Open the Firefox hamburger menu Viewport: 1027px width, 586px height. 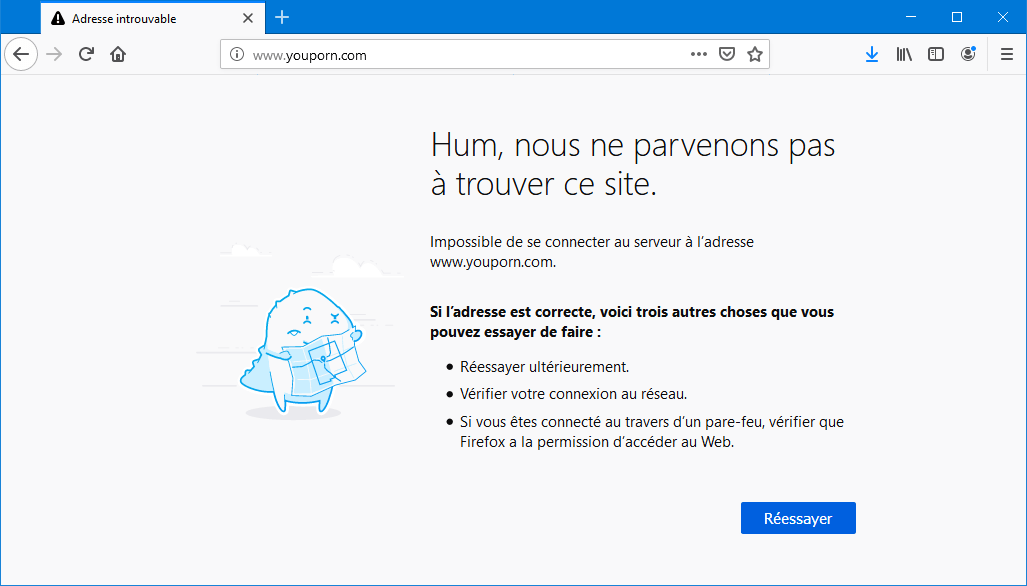tap(1007, 54)
